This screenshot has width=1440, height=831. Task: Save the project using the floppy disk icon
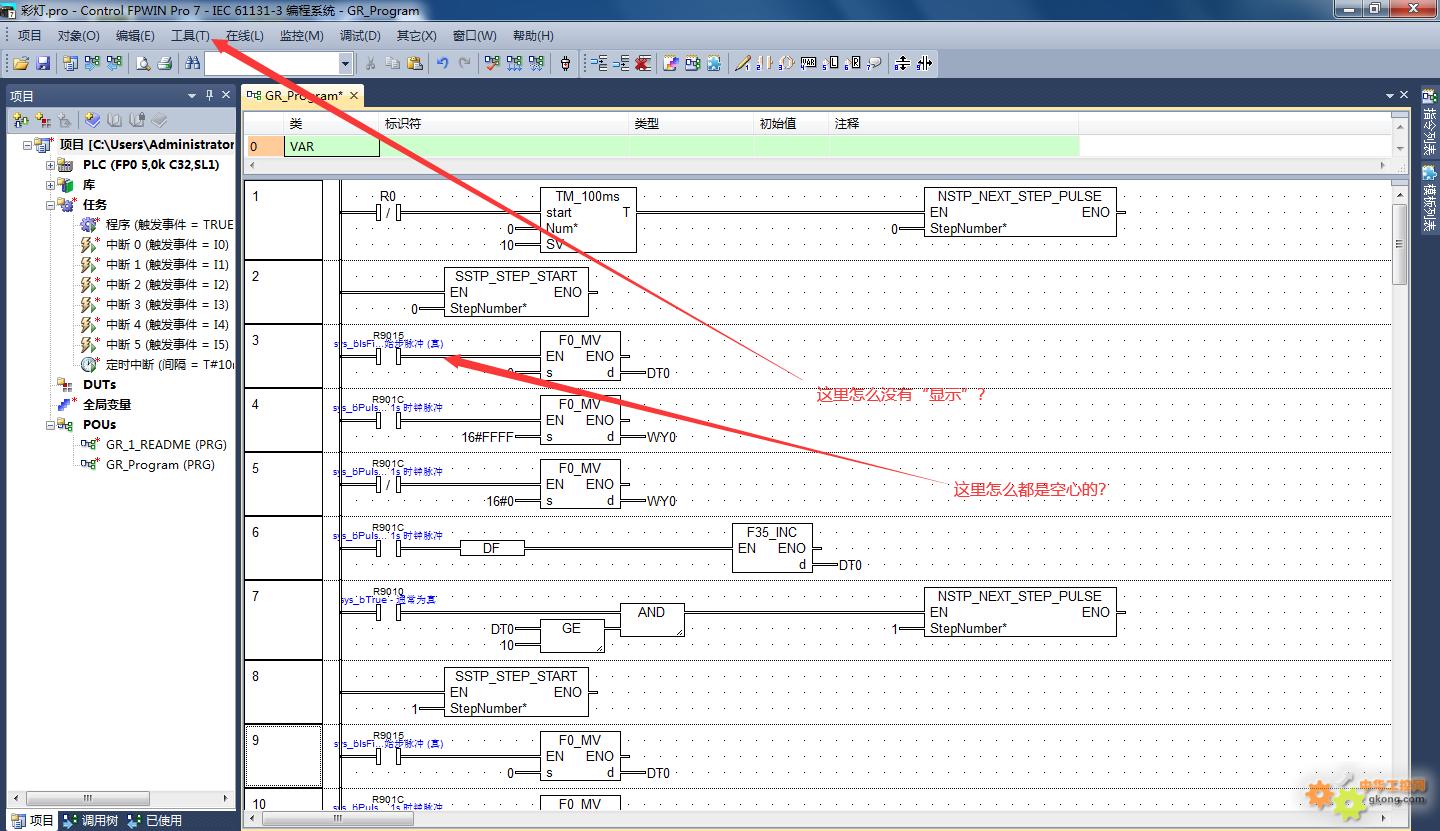click(x=43, y=63)
